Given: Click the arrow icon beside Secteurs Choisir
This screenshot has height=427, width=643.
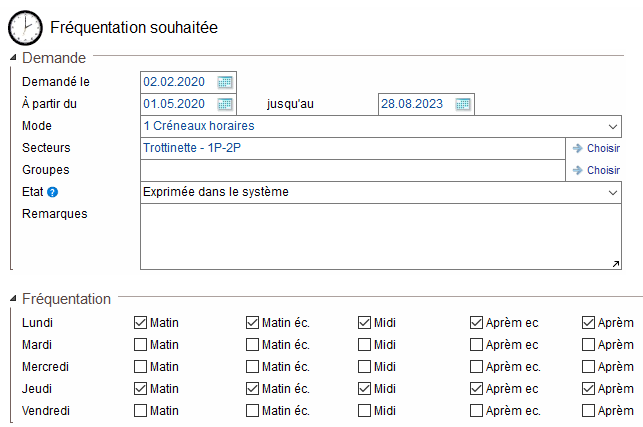Looking at the screenshot, I should tap(577, 148).
